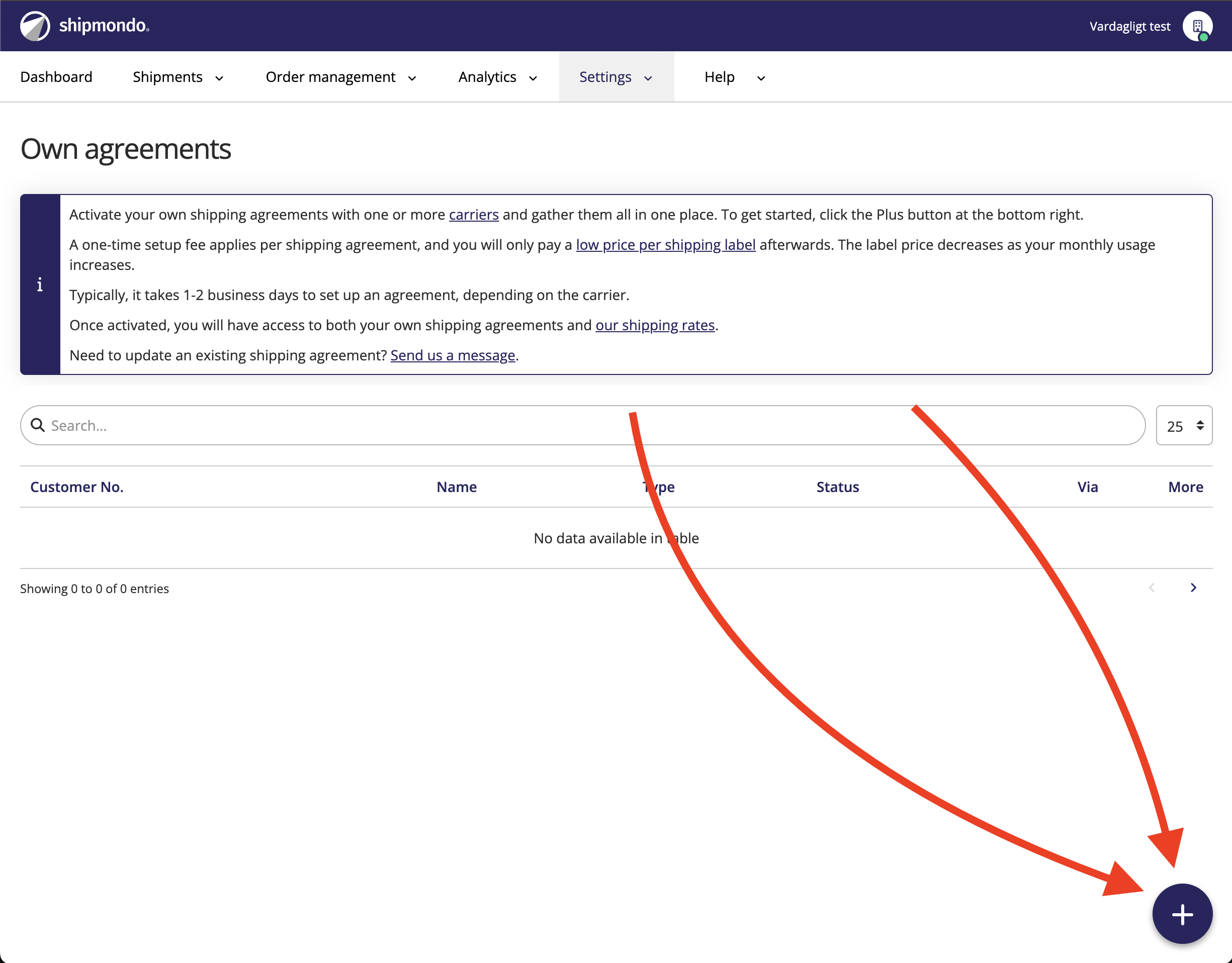Go to Dashboard

(56, 77)
